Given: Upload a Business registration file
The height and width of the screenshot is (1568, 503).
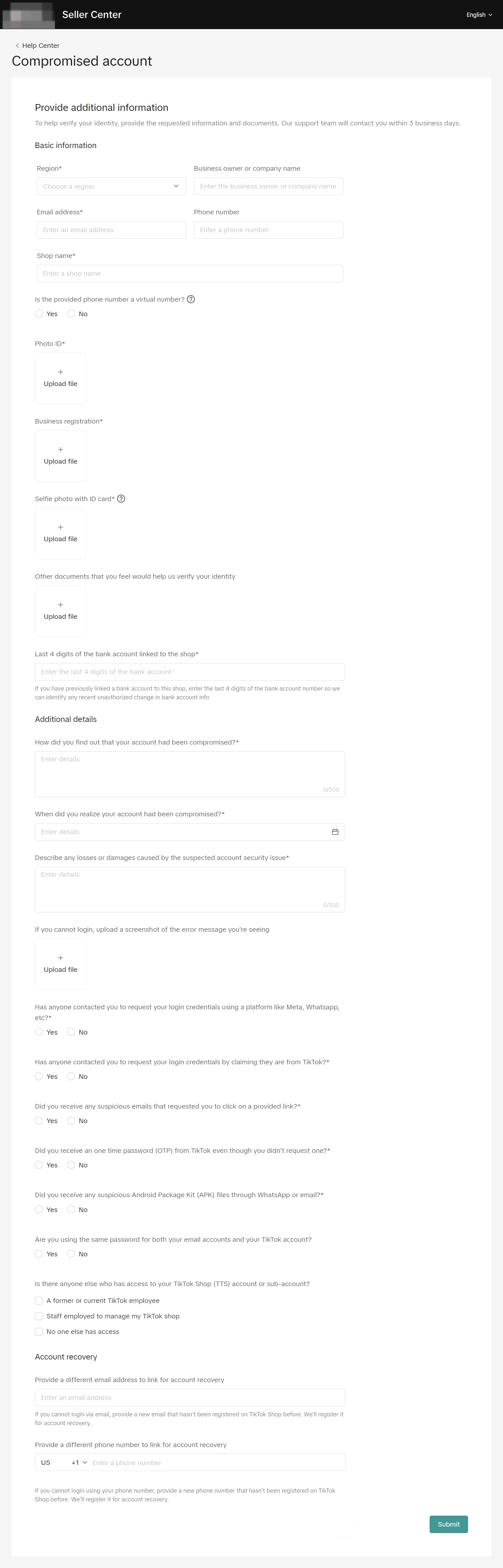Looking at the screenshot, I should [x=60, y=456].
